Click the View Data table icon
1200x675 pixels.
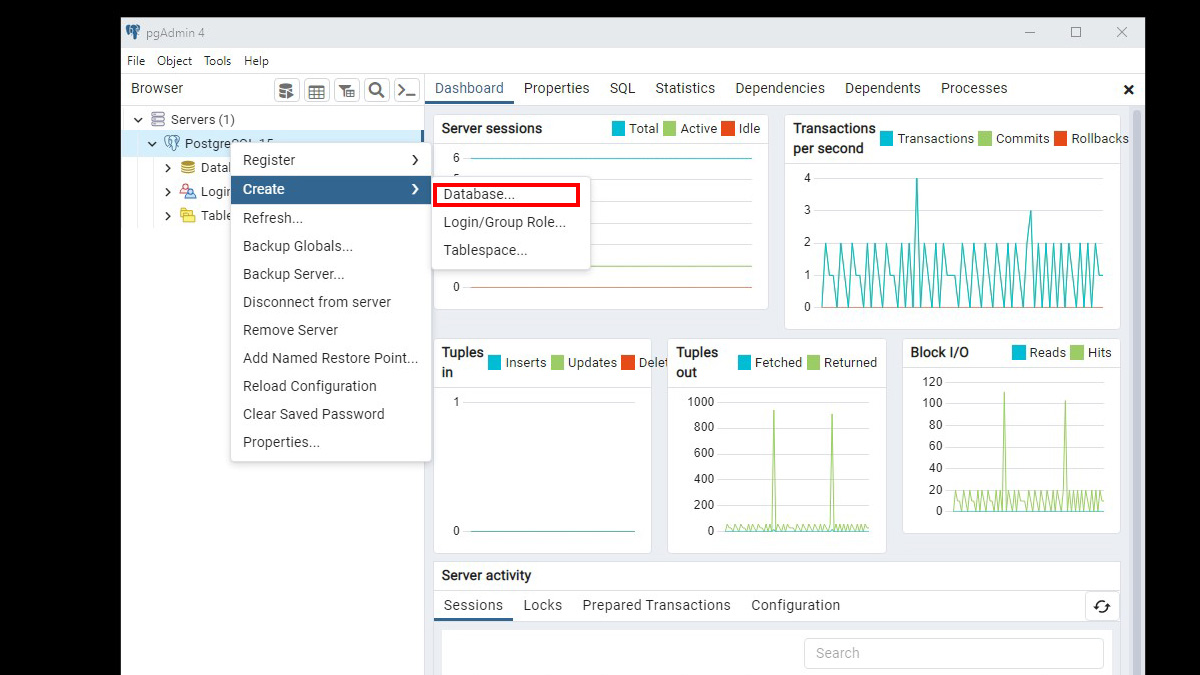pyautogui.click(x=317, y=91)
